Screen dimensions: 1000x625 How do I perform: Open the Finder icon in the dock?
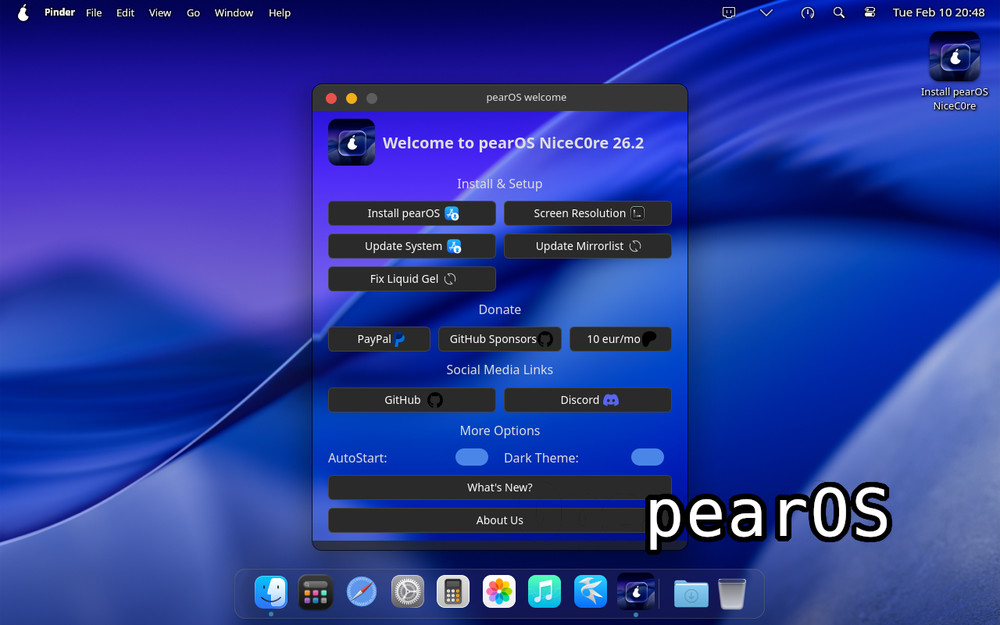(271, 592)
